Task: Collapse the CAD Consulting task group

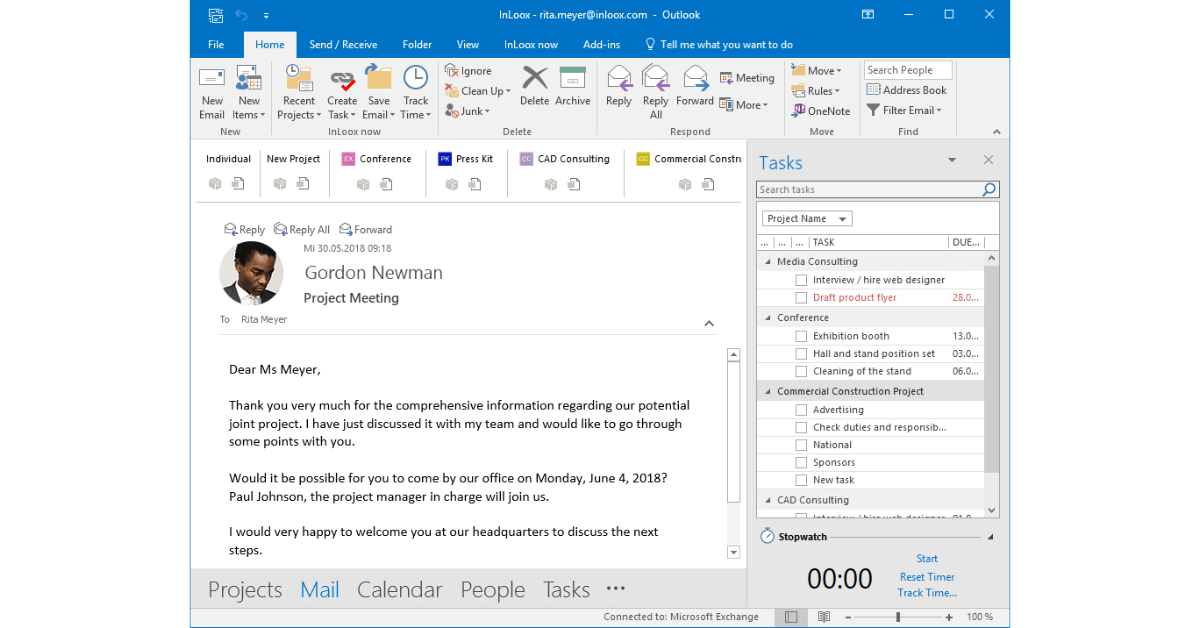Action: (767, 500)
